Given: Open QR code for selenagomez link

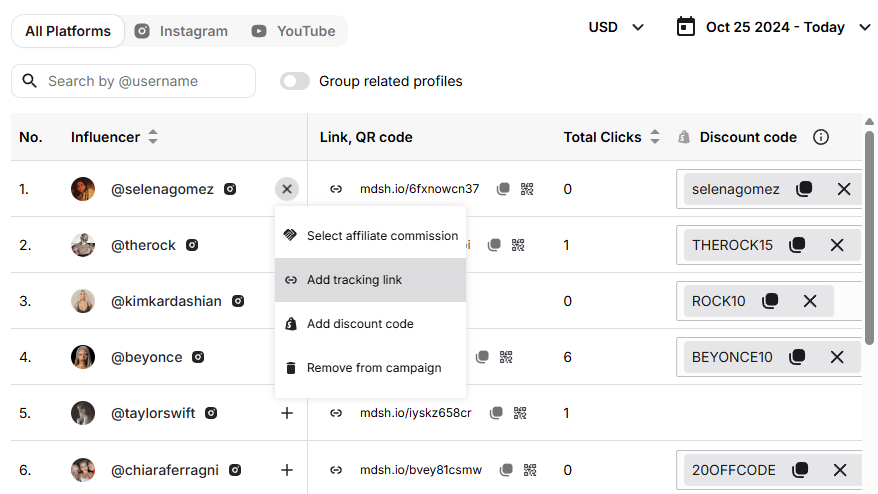Looking at the screenshot, I should [527, 189].
